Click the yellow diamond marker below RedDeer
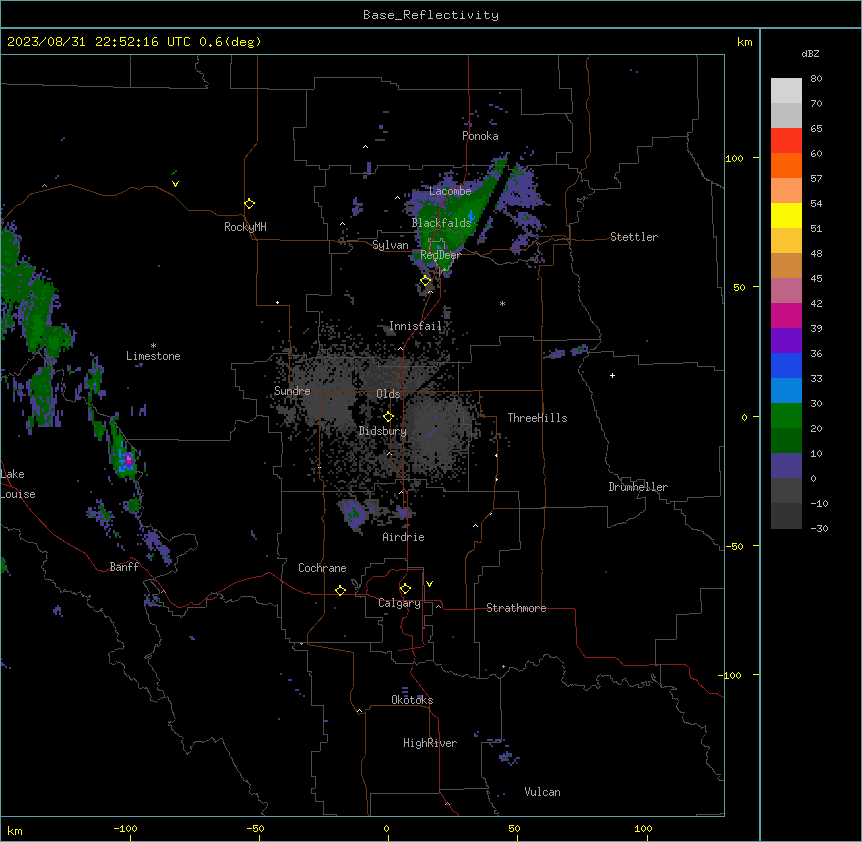This screenshot has height=842, width=862. pyautogui.click(x=426, y=281)
